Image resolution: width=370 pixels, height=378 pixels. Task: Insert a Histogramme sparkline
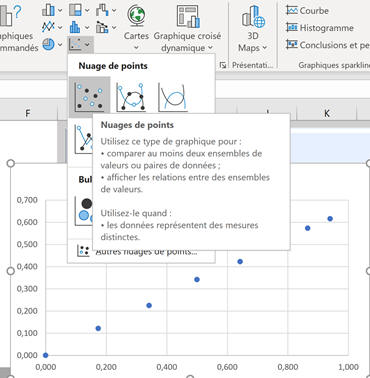(x=320, y=28)
